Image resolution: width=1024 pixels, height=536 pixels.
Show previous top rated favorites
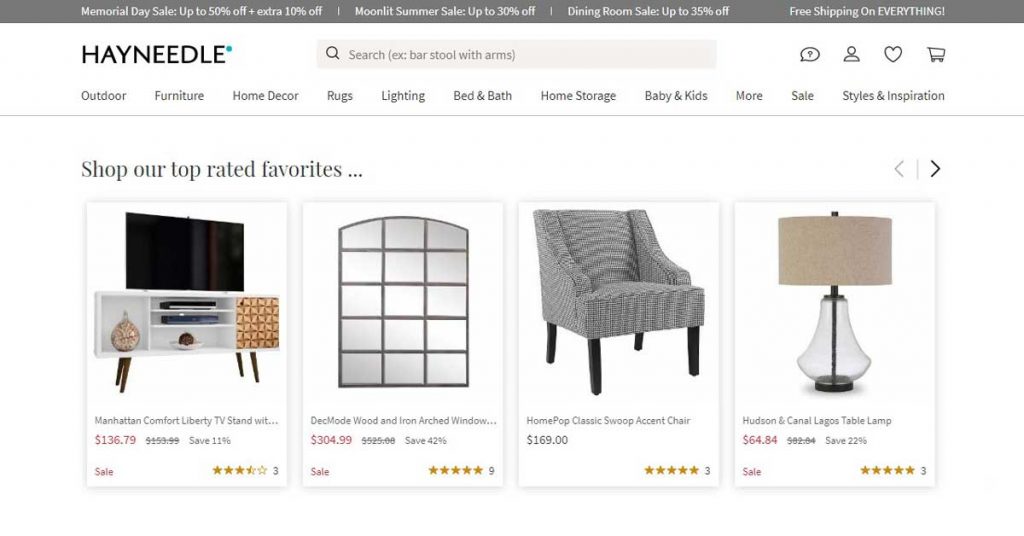click(899, 169)
